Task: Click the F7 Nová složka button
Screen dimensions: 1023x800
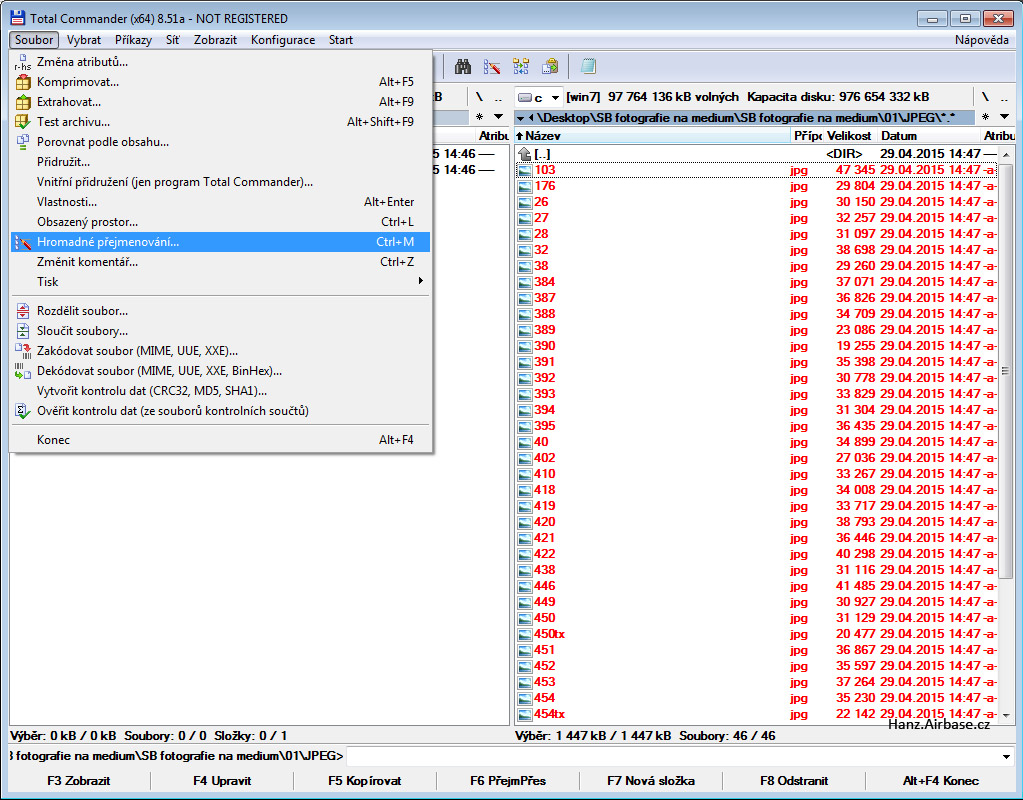Action: tap(650, 781)
